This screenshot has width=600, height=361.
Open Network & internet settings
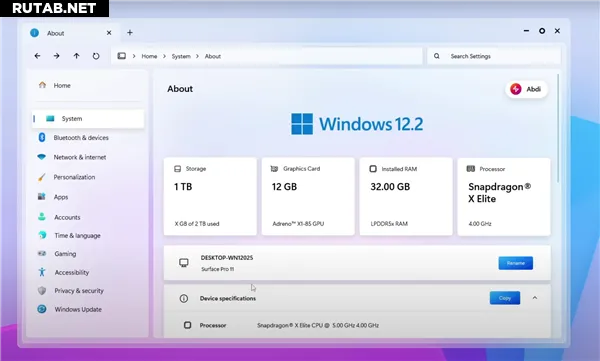(88, 157)
